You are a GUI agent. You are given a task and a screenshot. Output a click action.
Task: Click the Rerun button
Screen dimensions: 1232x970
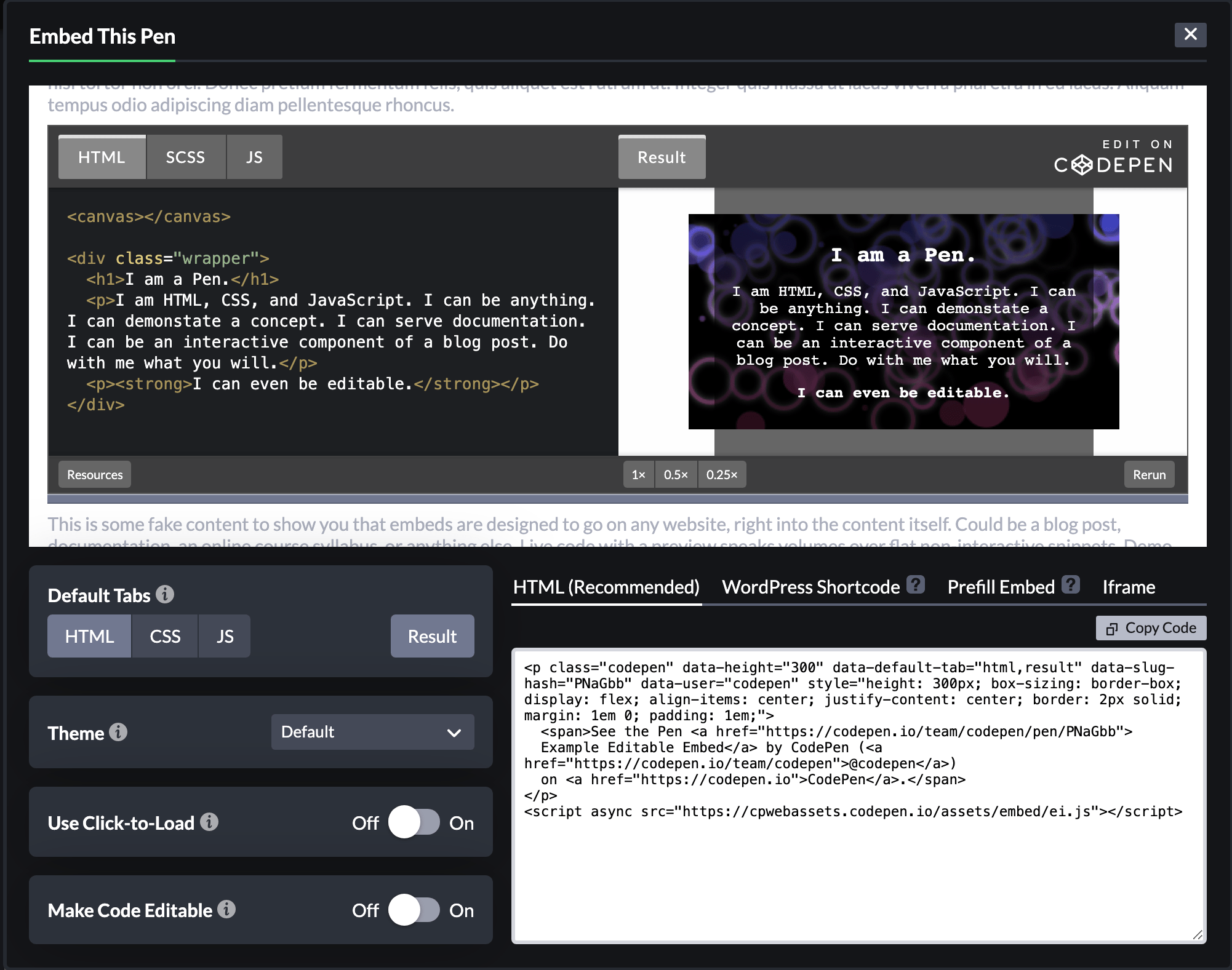click(x=1149, y=475)
